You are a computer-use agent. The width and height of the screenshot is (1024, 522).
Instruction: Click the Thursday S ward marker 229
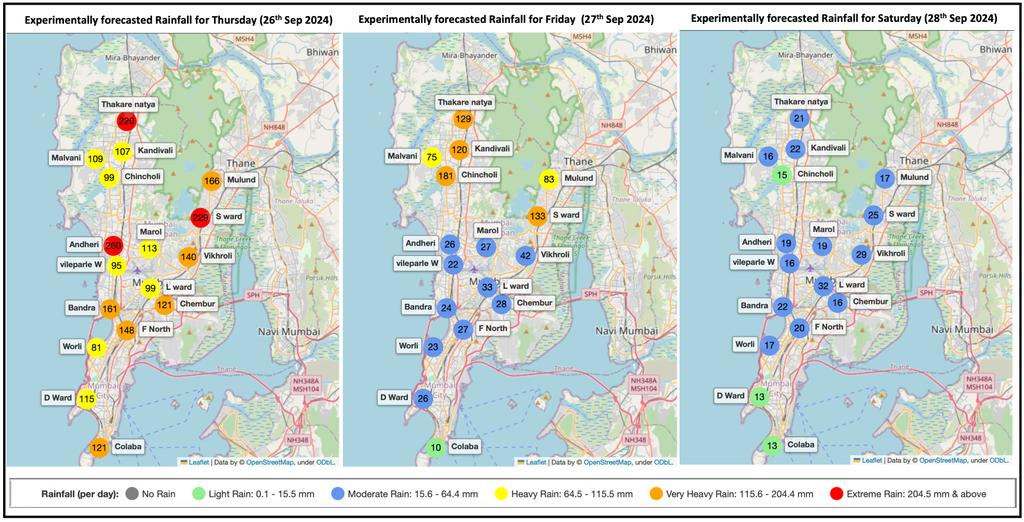click(x=199, y=218)
